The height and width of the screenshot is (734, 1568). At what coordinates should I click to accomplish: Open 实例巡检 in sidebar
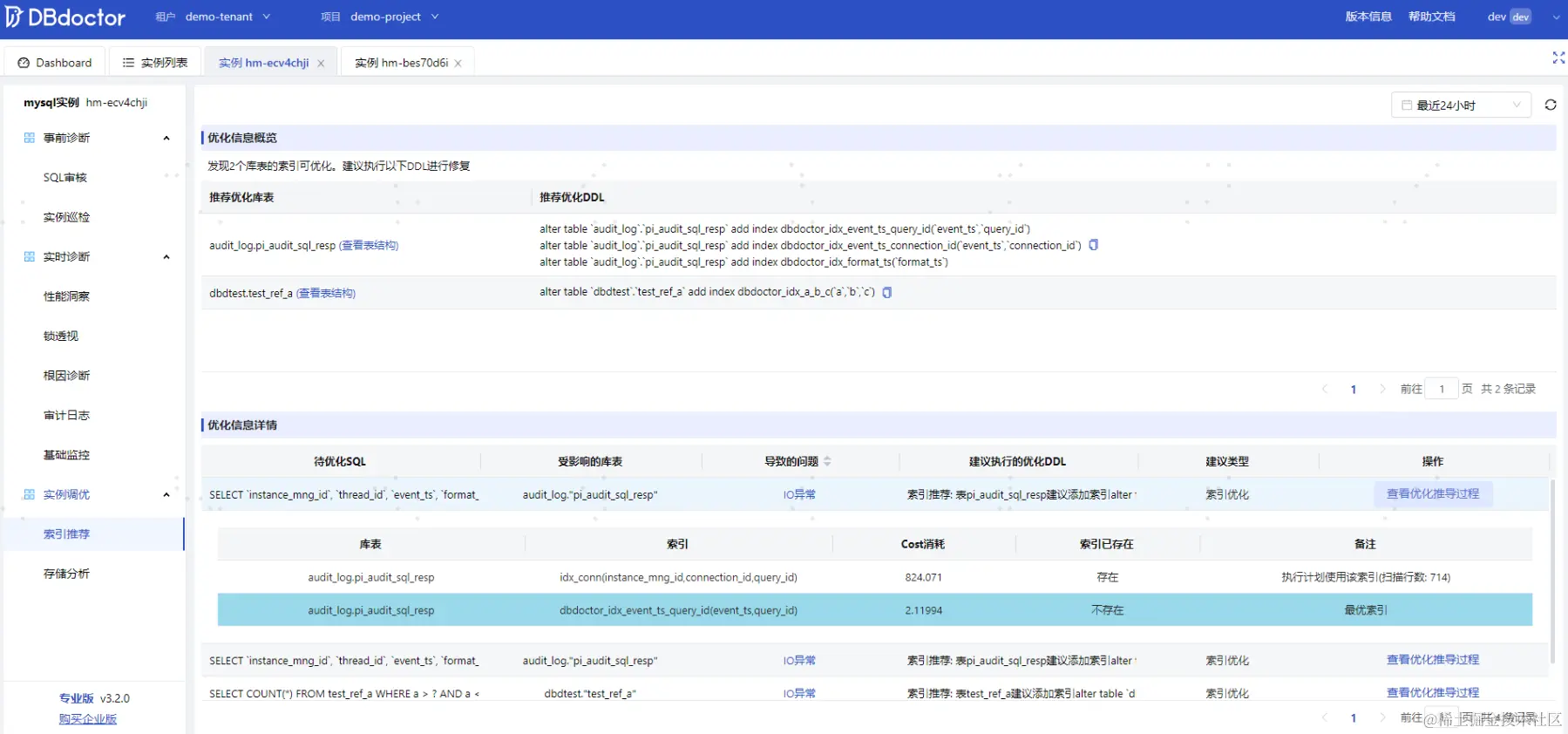[66, 217]
